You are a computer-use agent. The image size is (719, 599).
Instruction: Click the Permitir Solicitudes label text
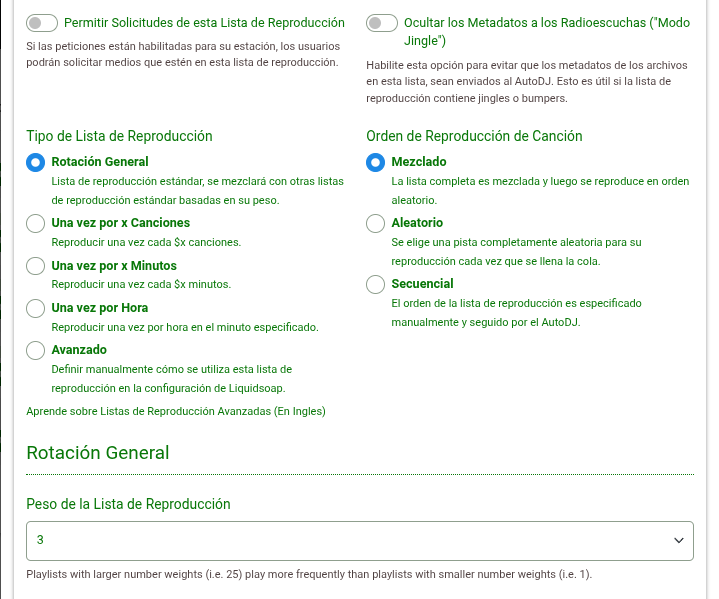[204, 22]
